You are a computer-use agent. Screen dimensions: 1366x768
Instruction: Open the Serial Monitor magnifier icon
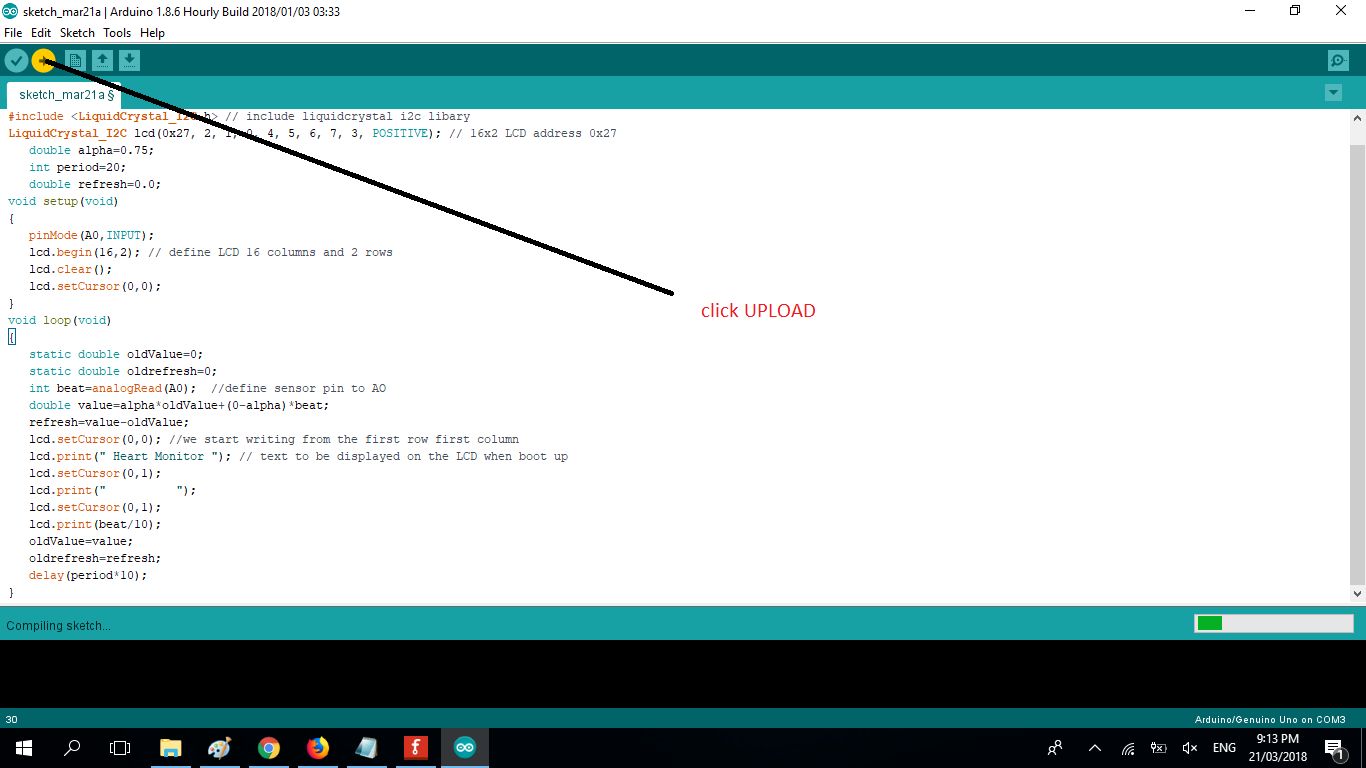coord(1338,61)
